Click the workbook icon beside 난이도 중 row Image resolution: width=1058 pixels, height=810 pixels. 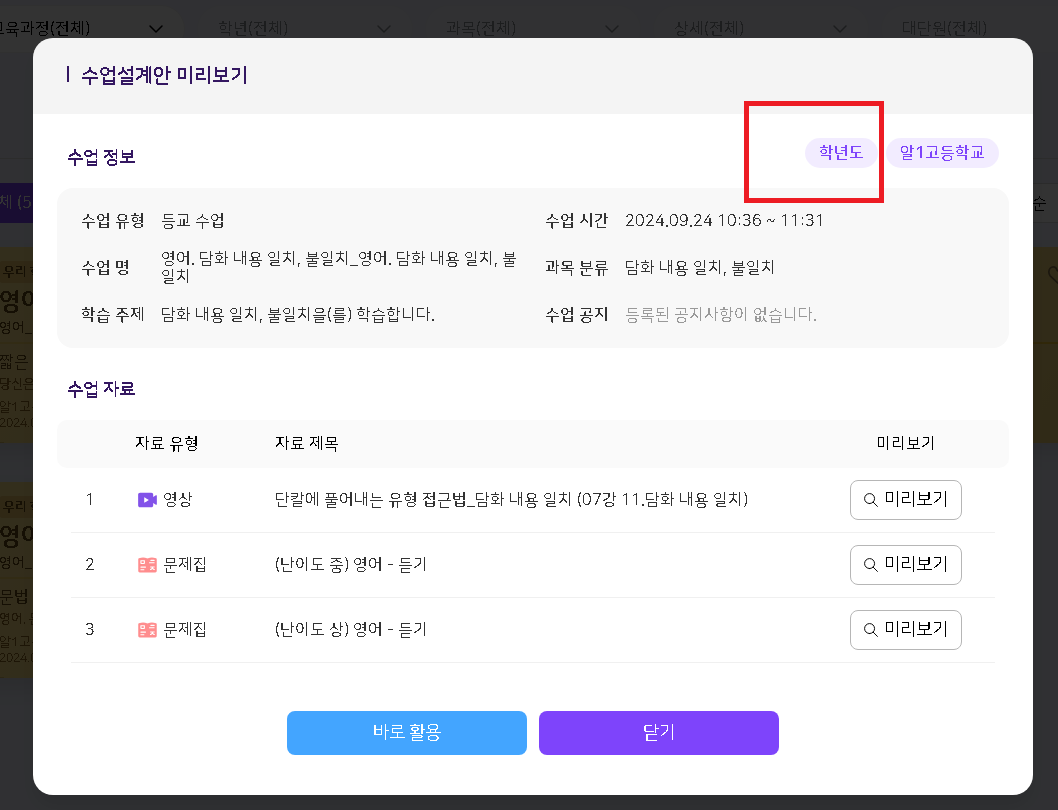click(x=147, y=565)
